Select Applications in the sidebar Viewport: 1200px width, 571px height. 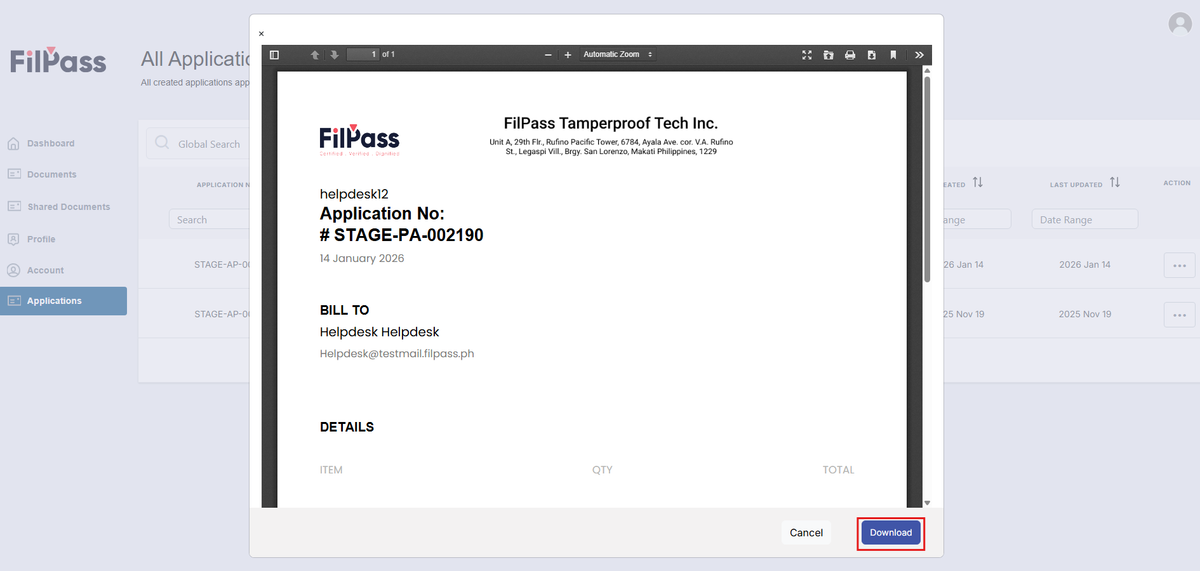tap(63, 301)
